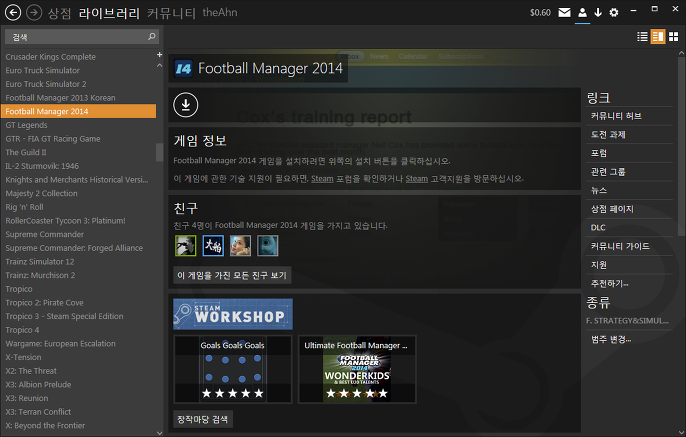The height and width of the screenshot is (437, 686).
Task: Select X3: Terran Conflict
Action: pos(38,412)
